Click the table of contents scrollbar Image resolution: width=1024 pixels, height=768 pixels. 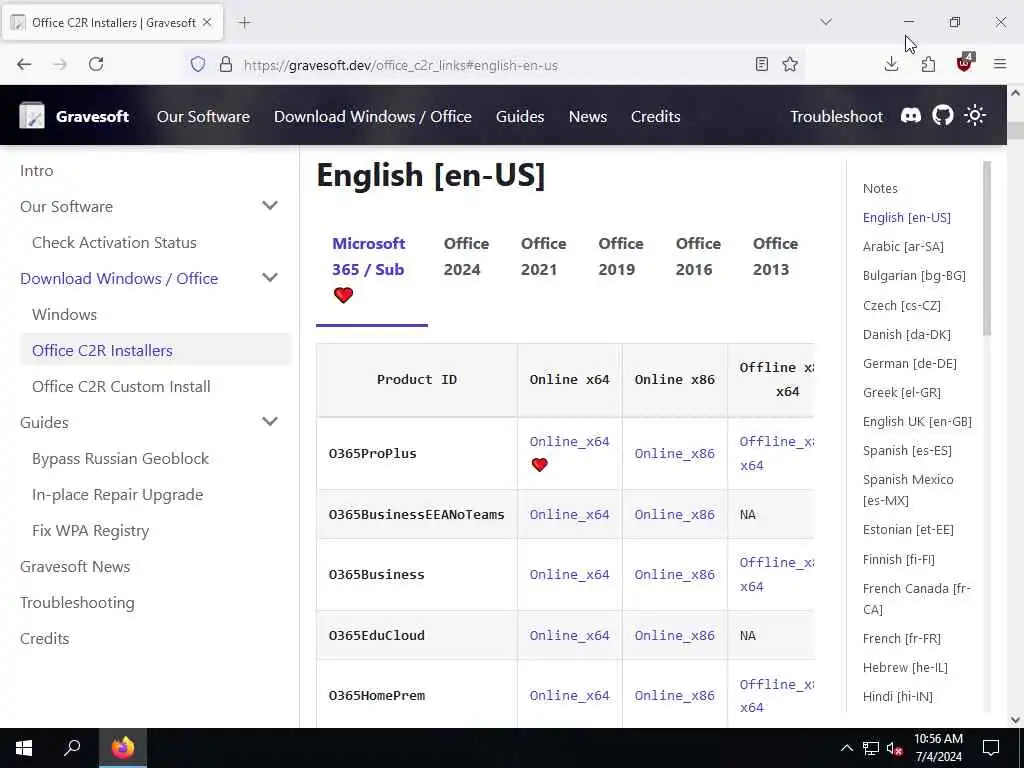(987, 248)
